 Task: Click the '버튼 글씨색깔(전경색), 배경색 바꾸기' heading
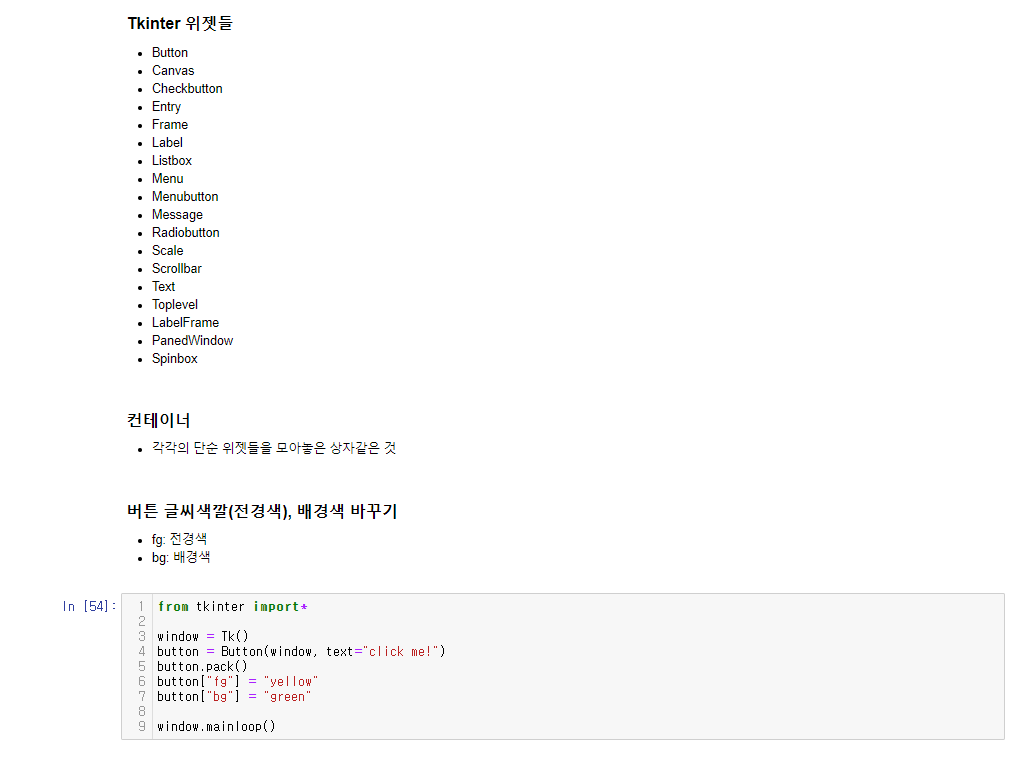click(x=262, y=512)
